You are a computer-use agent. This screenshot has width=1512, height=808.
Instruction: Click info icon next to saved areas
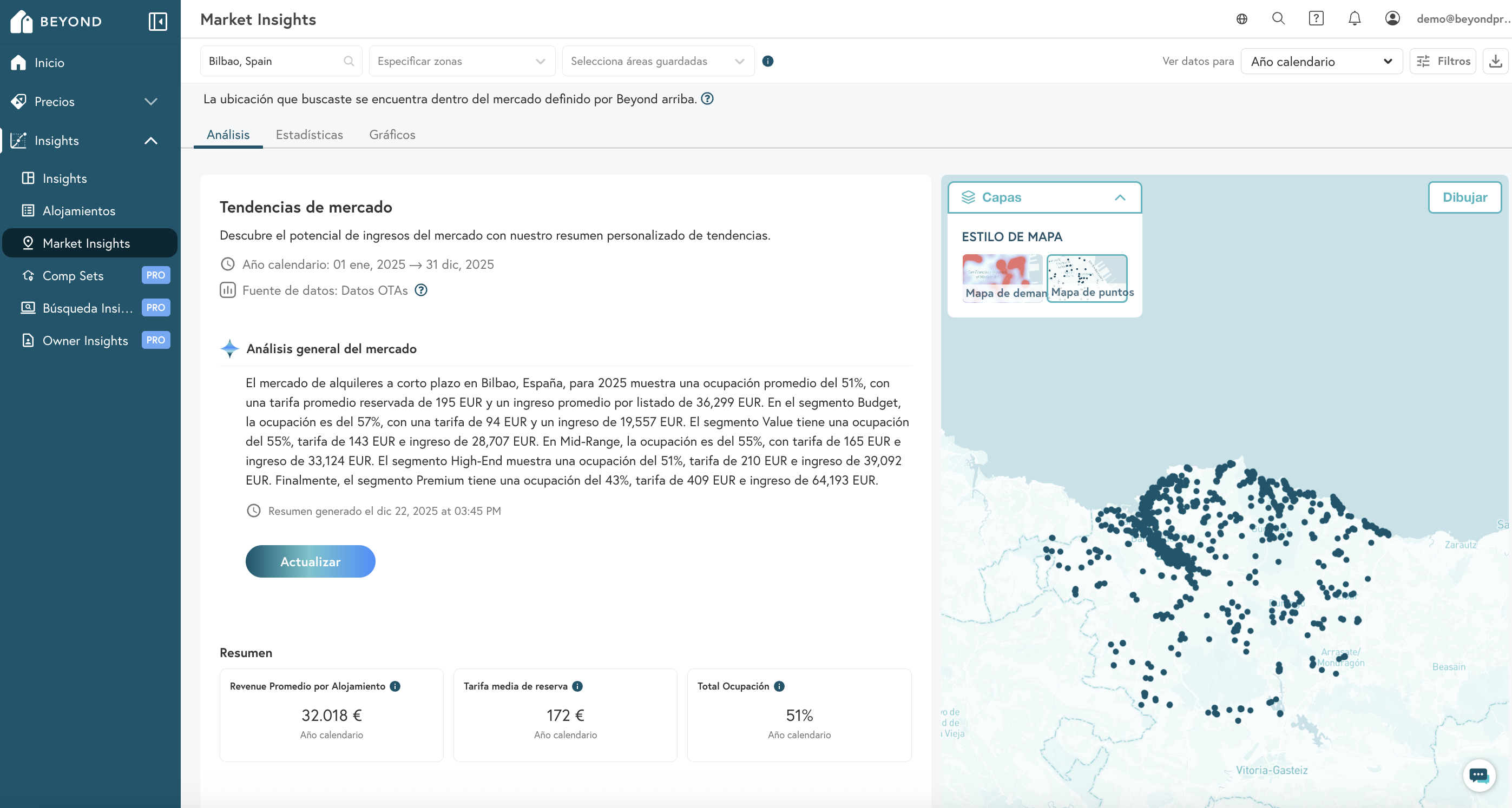pyautogui.click(x=767, y=61)
